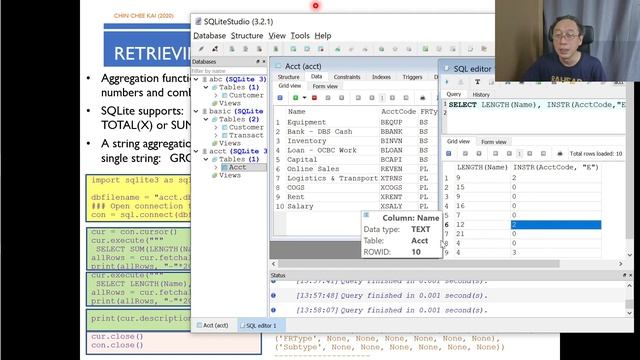
Task: Click Status panel scroll down arrow
Action: (x=630, y=313)
